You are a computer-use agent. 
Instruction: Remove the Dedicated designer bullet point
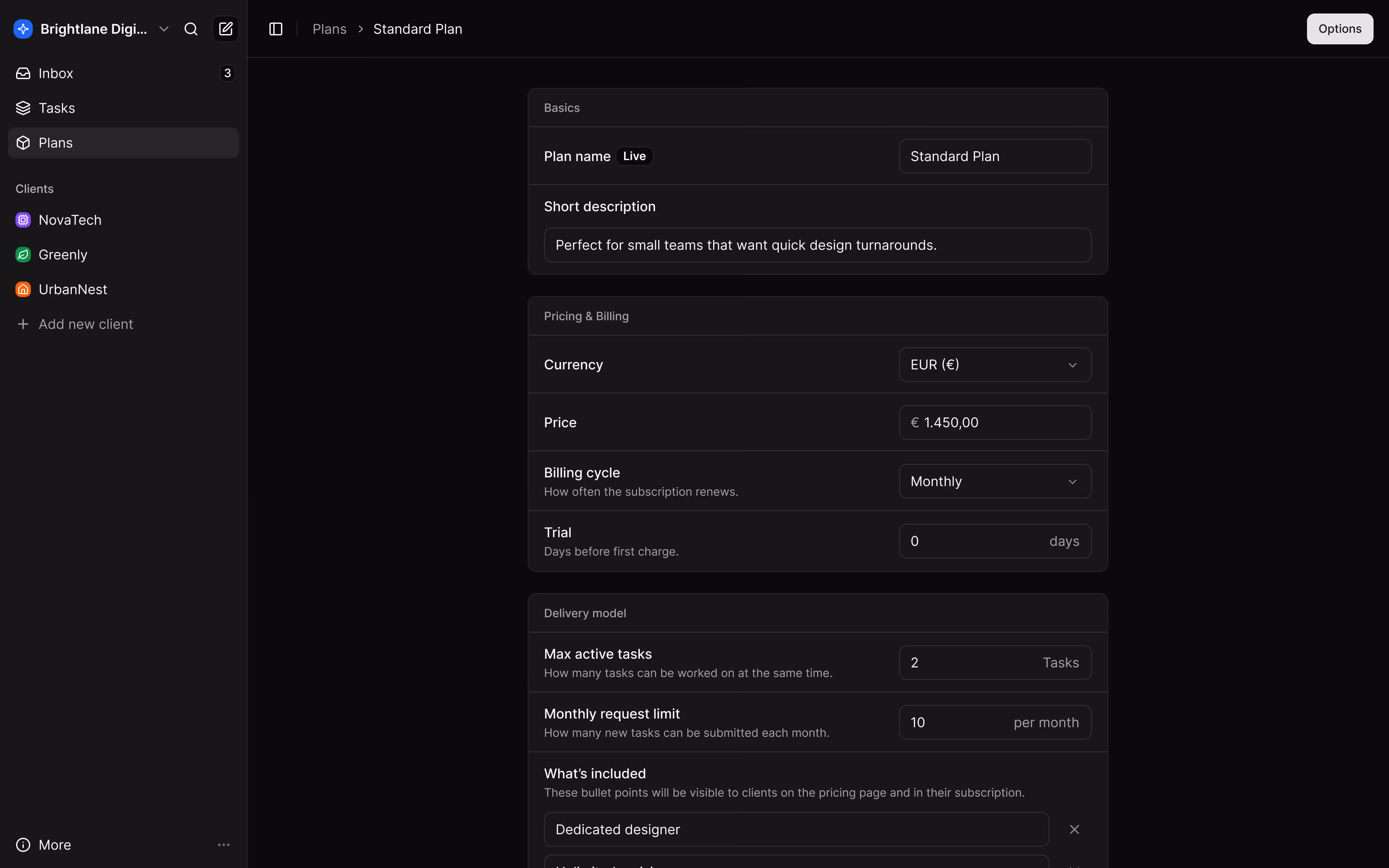pos(1074,829)
